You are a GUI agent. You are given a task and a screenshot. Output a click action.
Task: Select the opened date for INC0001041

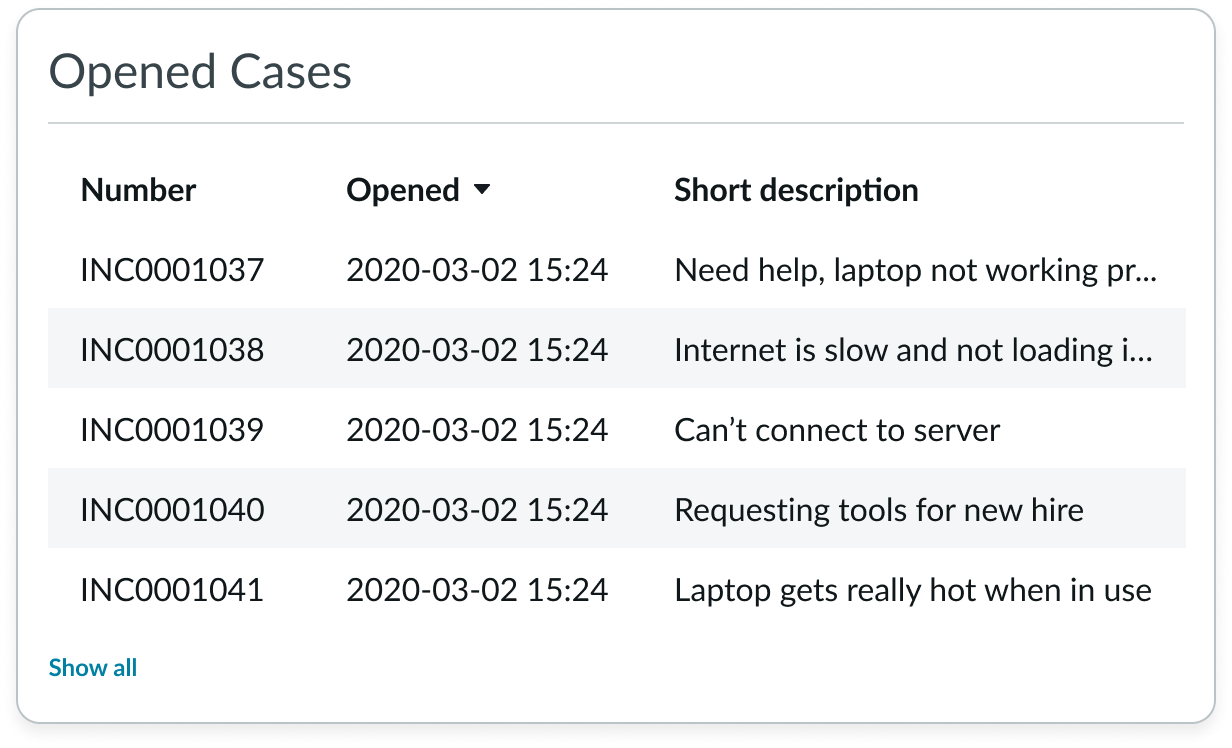coord(477,590)
